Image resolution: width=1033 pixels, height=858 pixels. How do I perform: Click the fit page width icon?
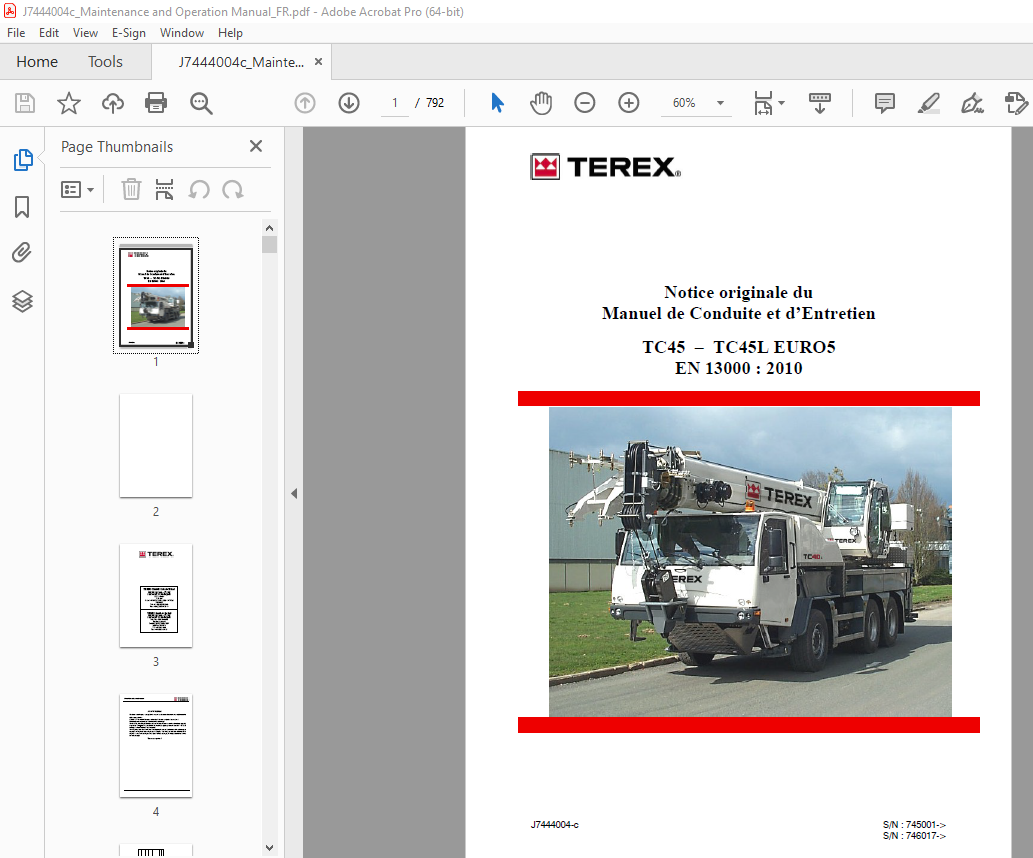[x=764, y=103]
